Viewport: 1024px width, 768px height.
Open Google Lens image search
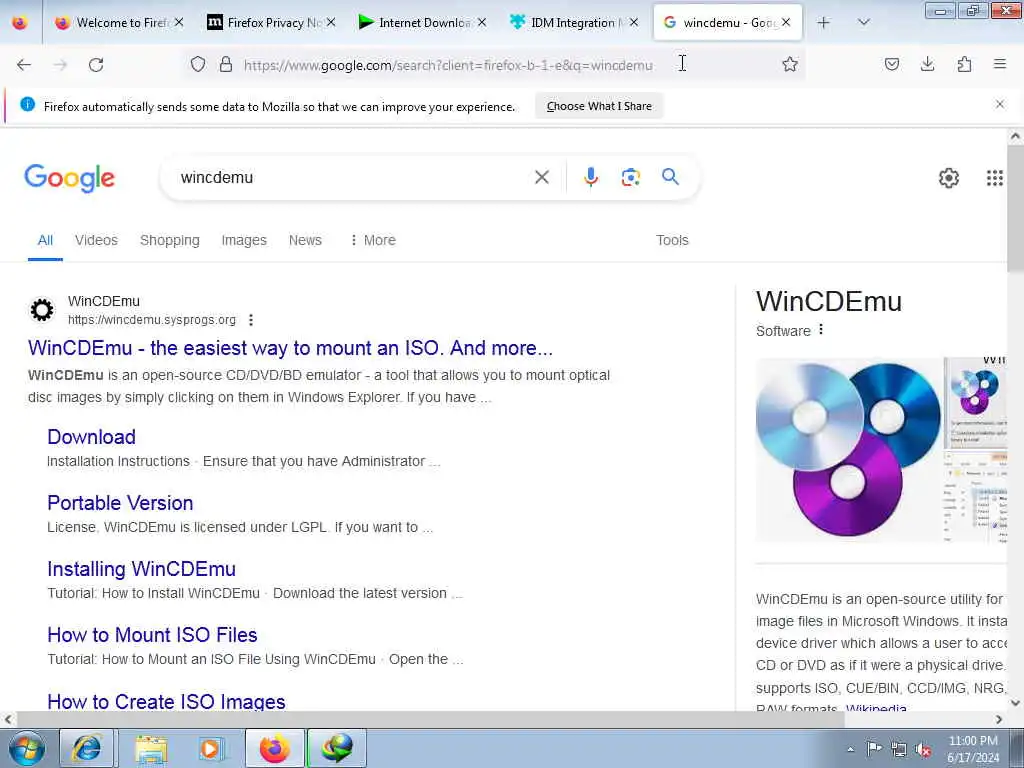coord(630,177)
